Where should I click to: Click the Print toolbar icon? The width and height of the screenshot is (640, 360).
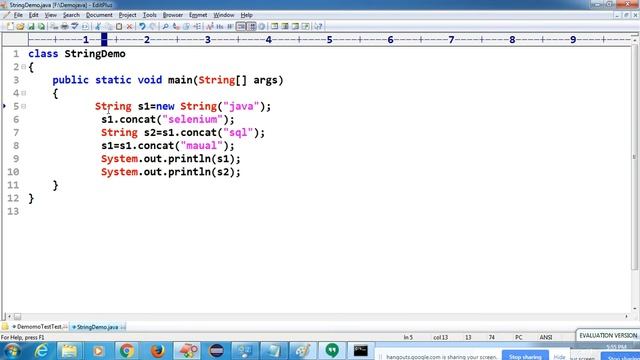[x=64, y=27]
